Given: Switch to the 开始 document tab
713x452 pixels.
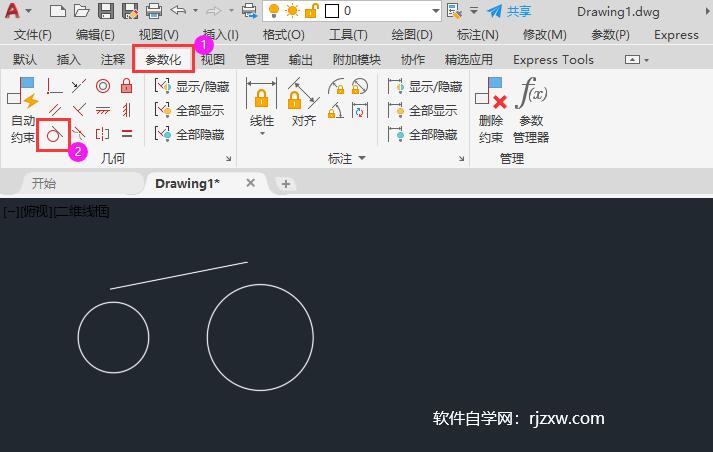Looking at the screenshot, I should click(x=44, y=183).
